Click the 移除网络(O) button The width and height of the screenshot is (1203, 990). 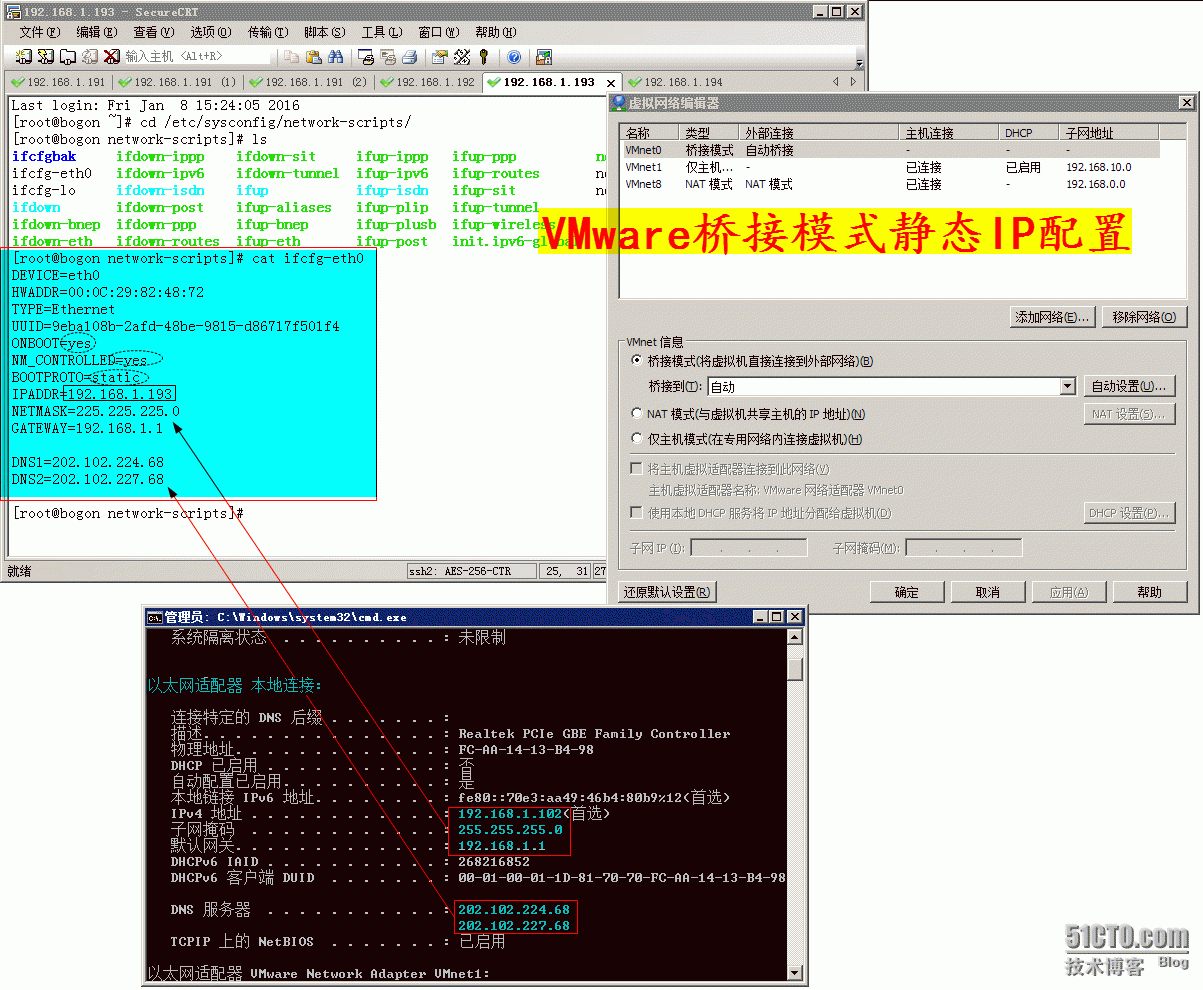point(1144,317)
